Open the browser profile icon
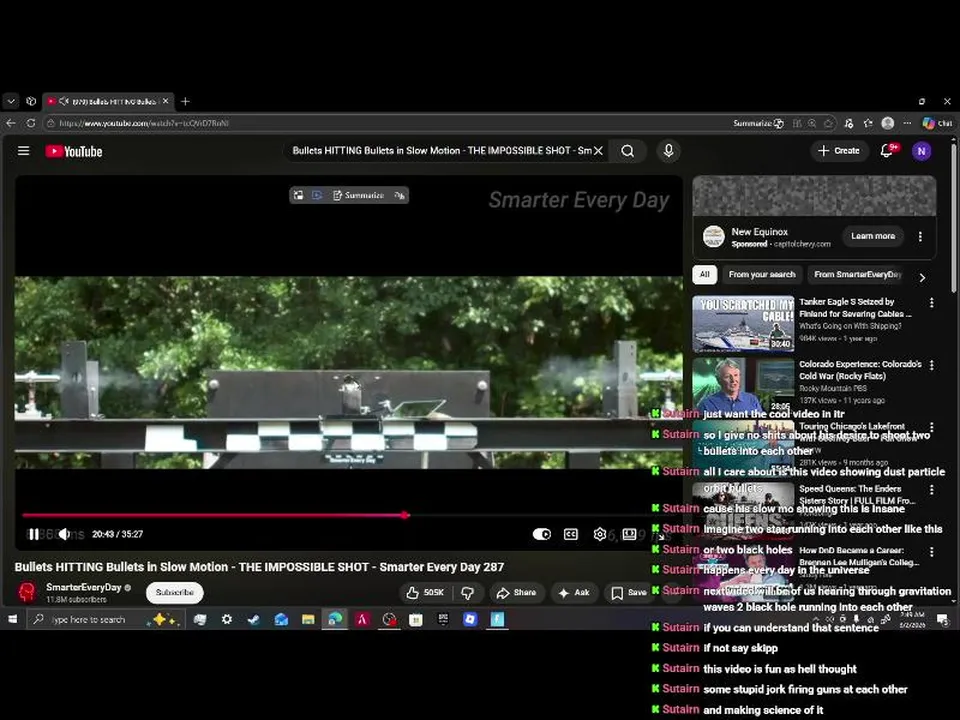960x720 pixels. click(x=888, y=123)
